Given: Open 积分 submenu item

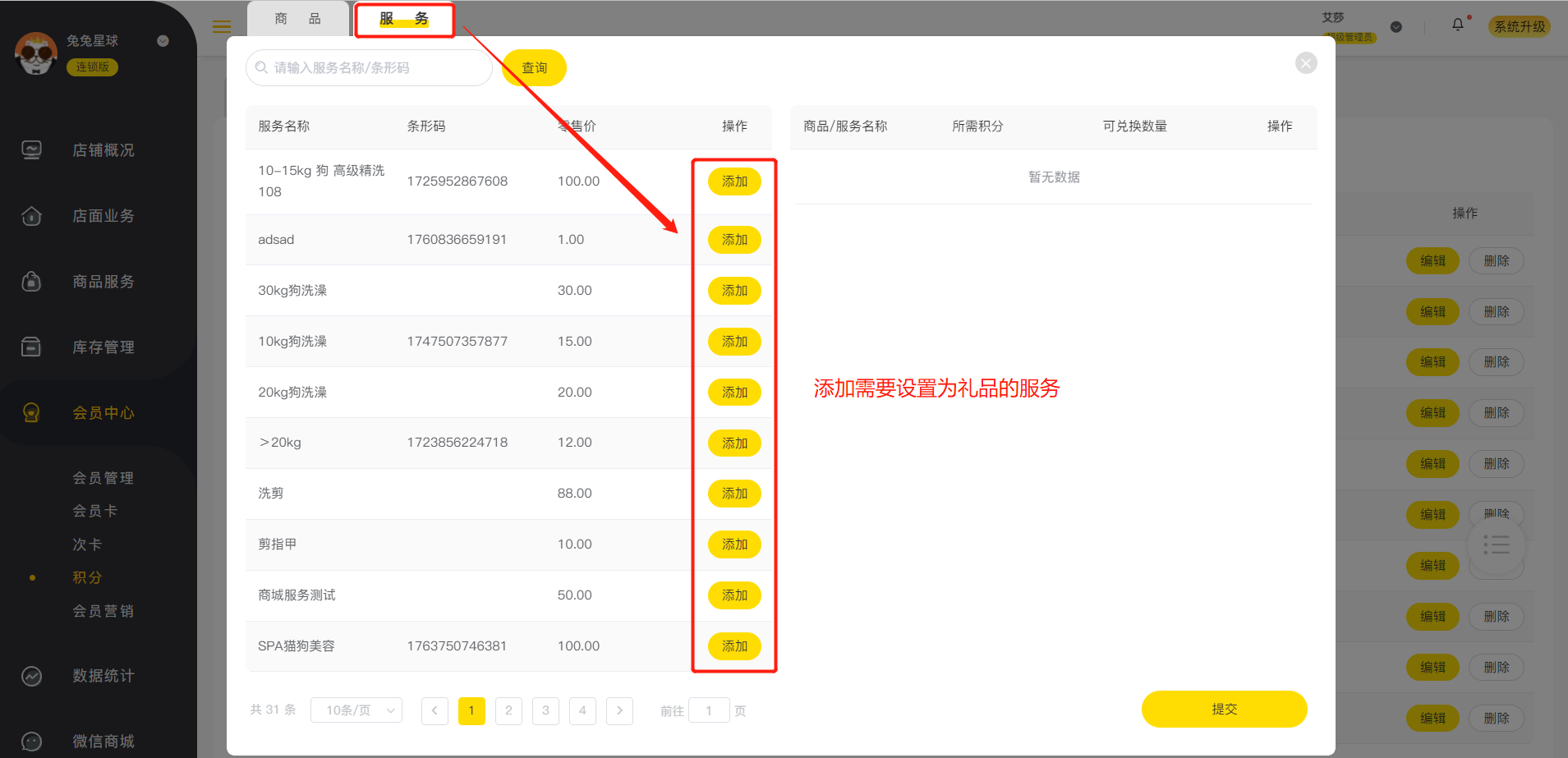Looking at the screenshot, I should 87,577.
